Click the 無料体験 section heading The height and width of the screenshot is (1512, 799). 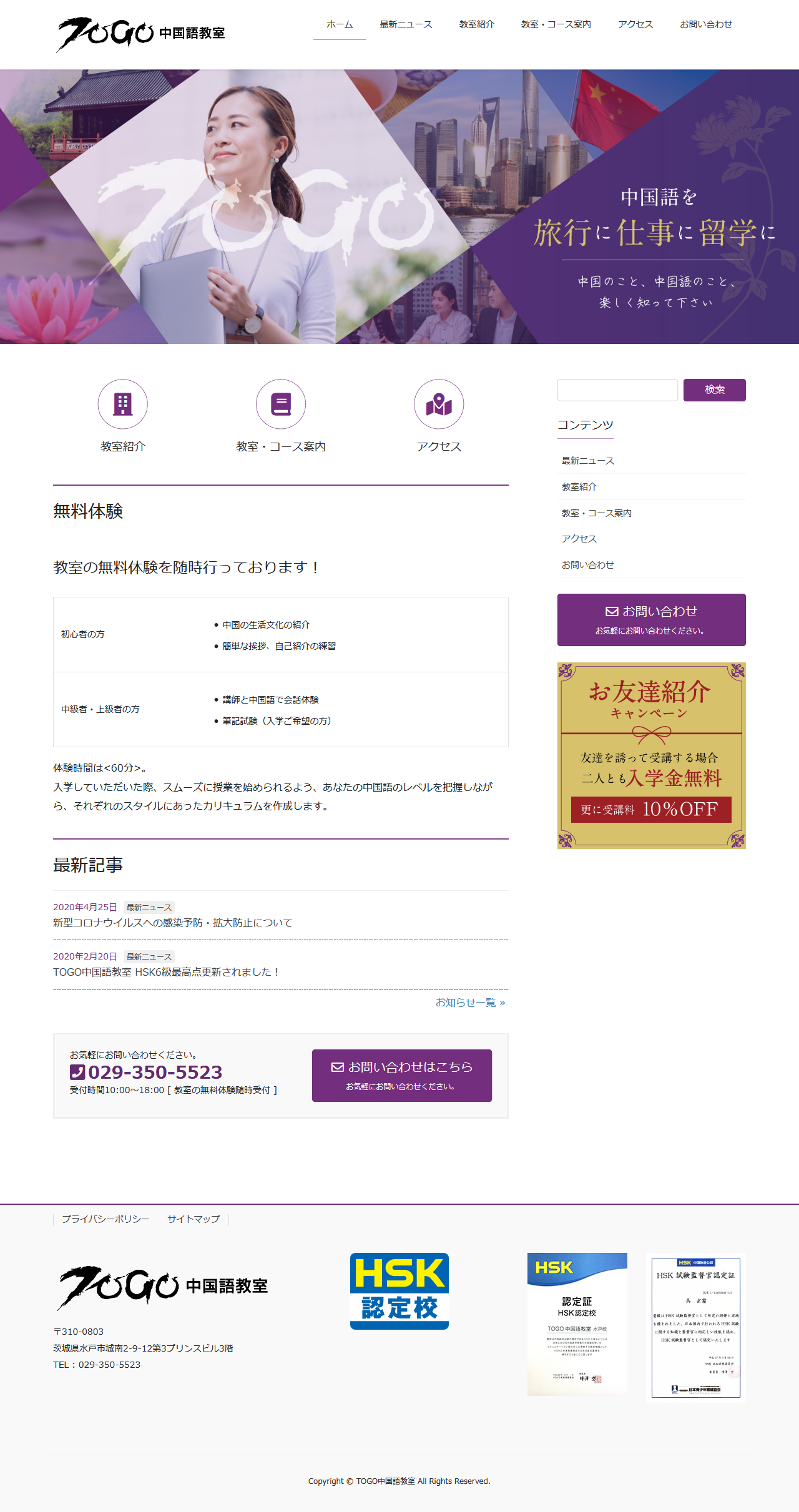tap(88, 511)
